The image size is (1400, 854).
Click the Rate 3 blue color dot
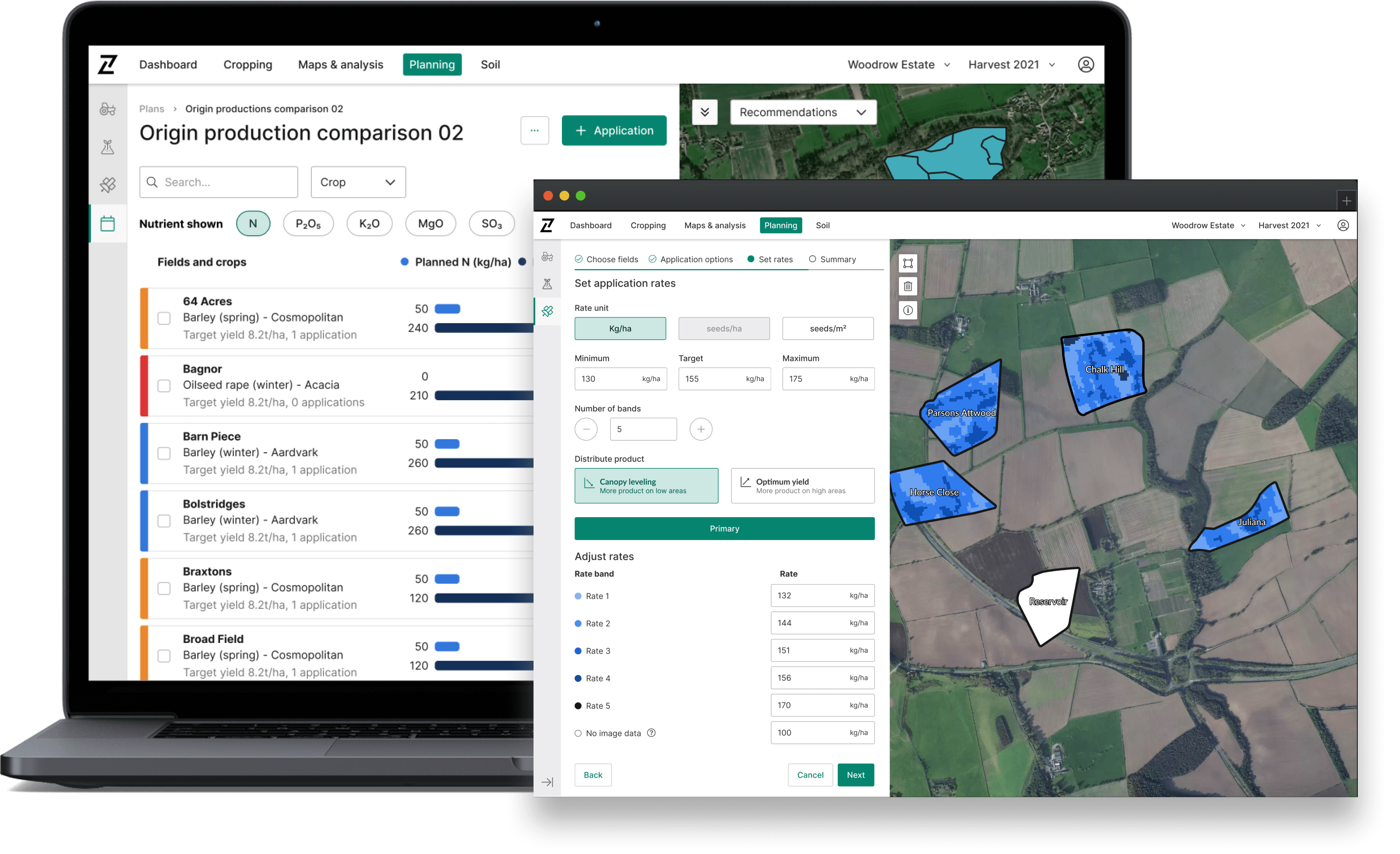578,651
